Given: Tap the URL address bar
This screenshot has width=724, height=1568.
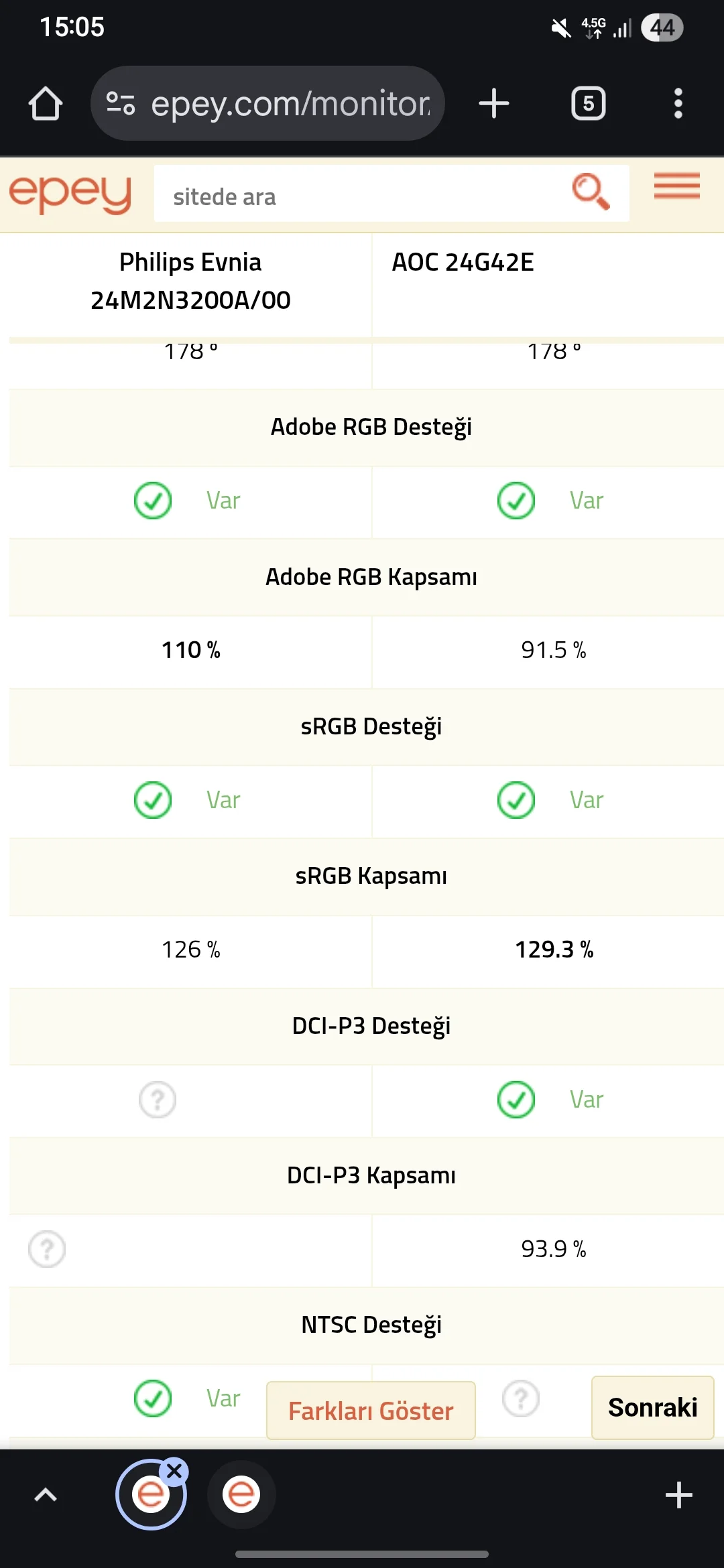Looking at the screenshot, I should (x=290, y=104).
